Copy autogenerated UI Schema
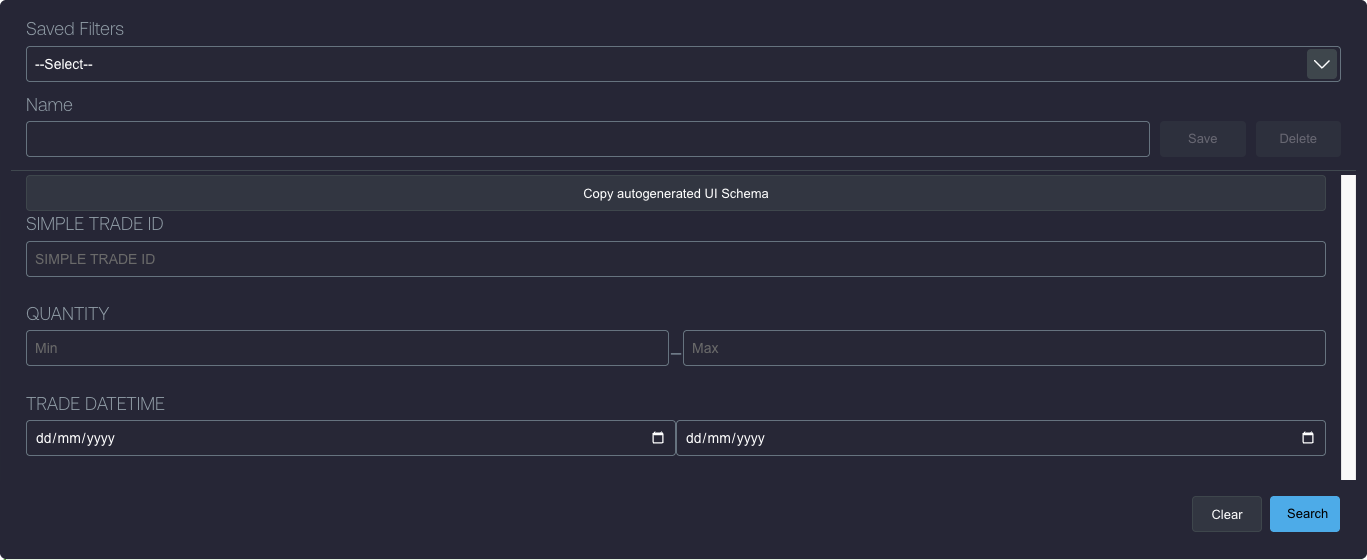This screenshot has height=560, width=1367. (675, 193)
